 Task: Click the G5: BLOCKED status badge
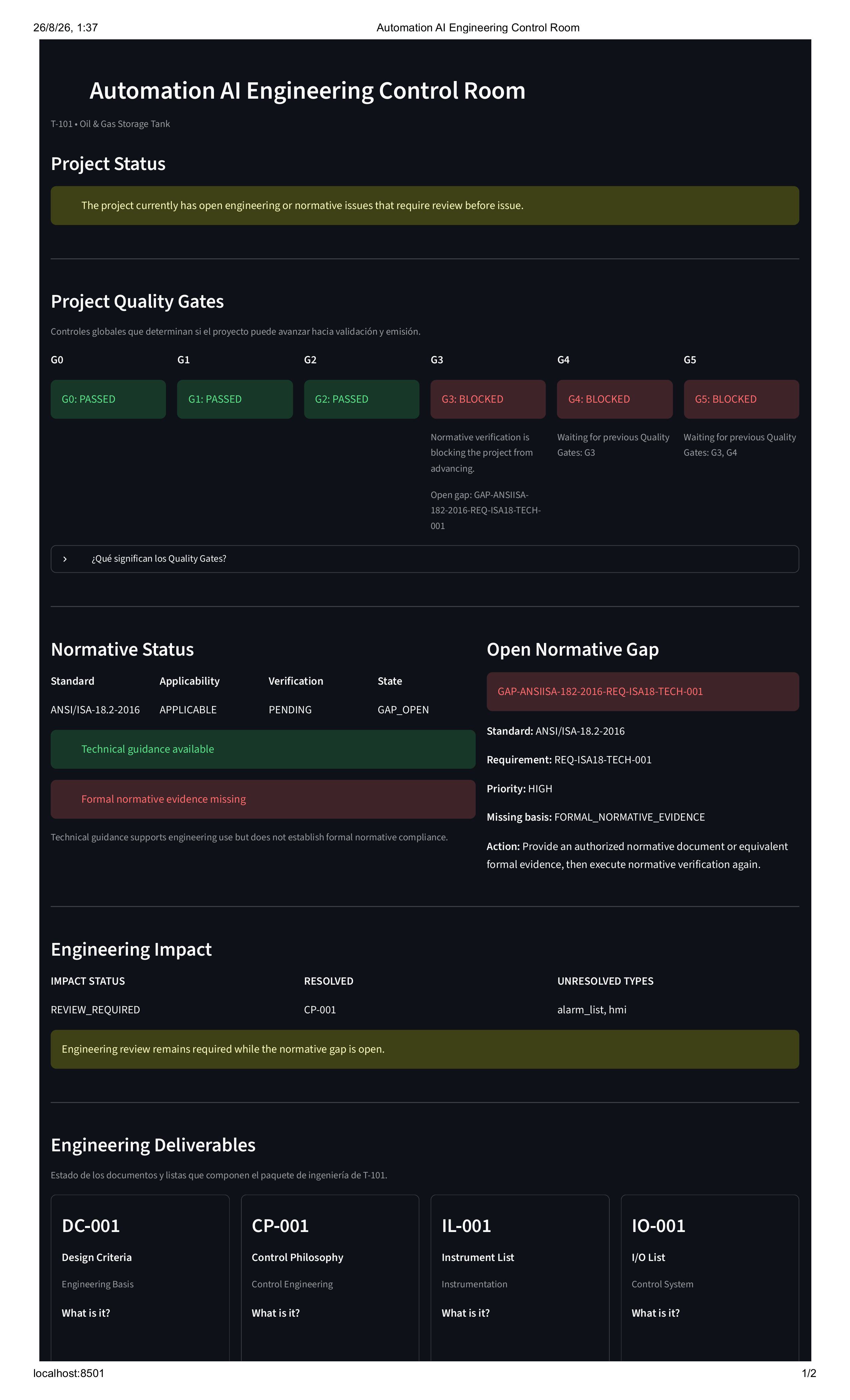[x=741, y=399]
